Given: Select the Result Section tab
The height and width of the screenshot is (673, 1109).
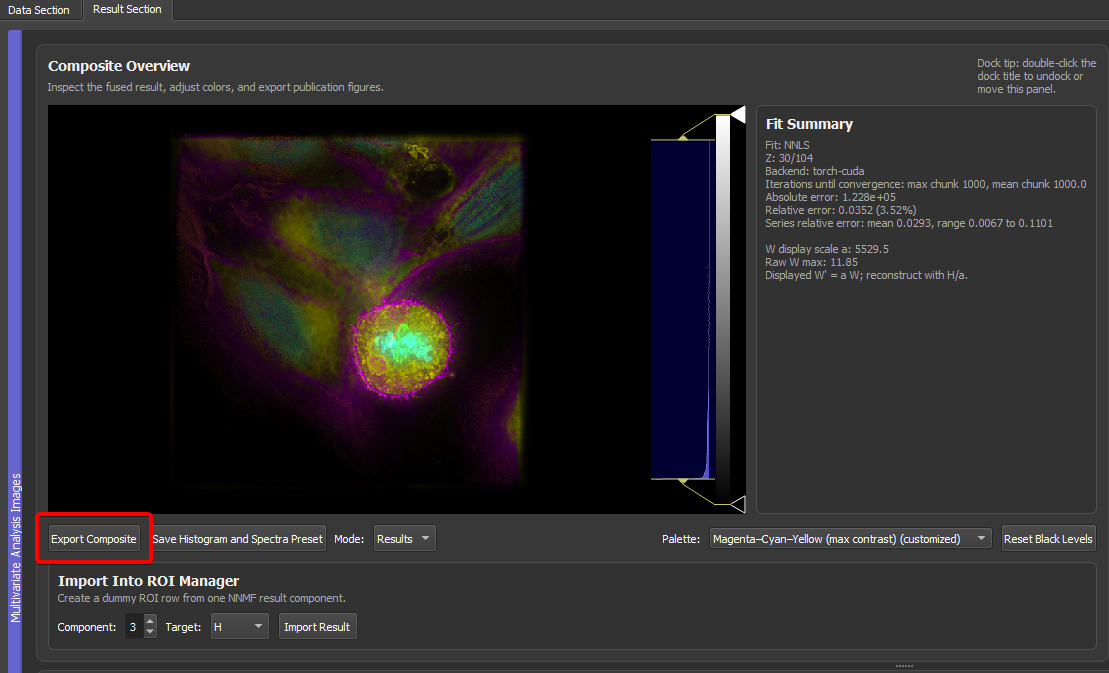Looking at the screenshot, I should (x=127, y=9).
